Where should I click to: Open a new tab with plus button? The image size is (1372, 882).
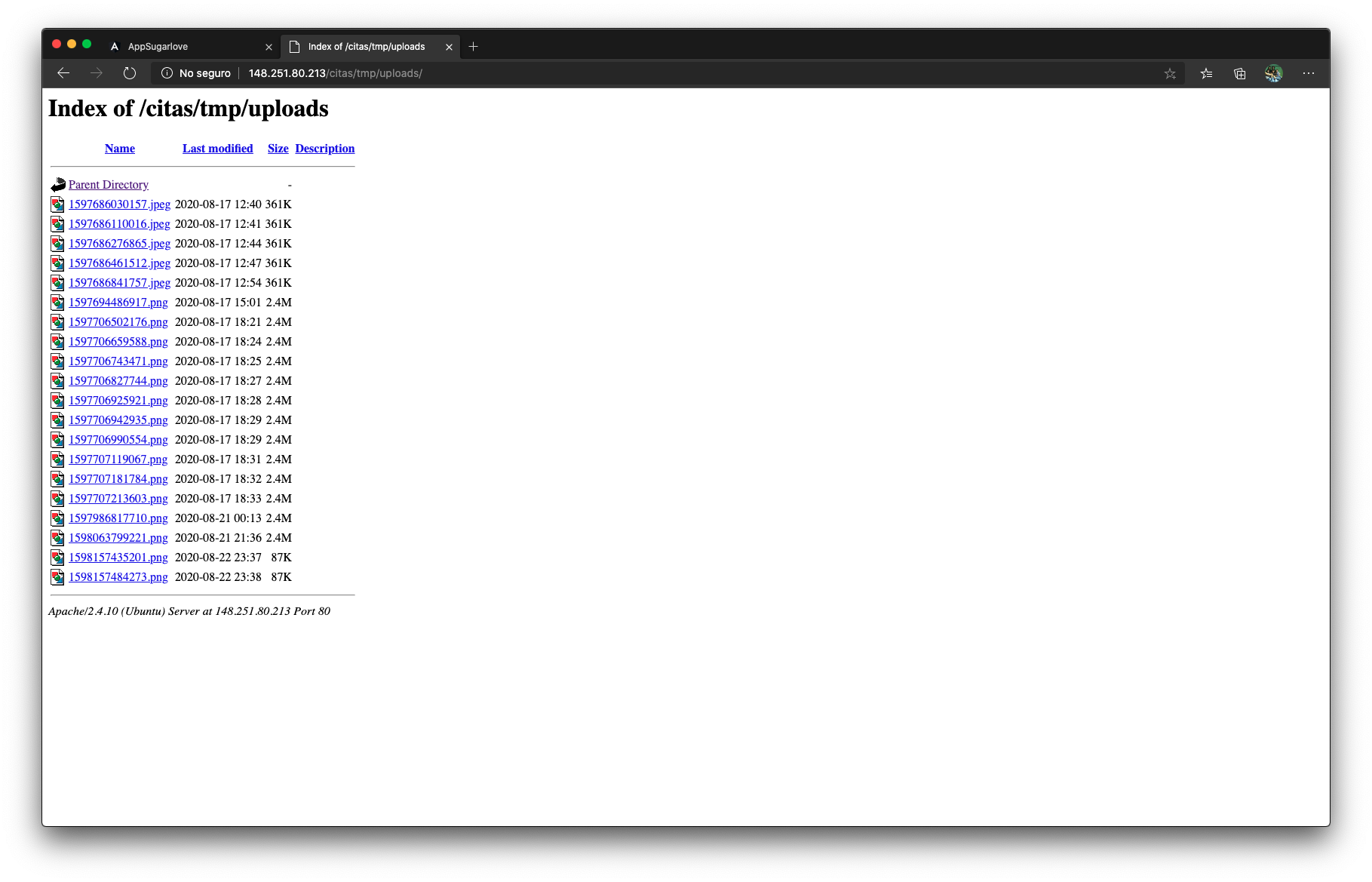tap(473, 47)
